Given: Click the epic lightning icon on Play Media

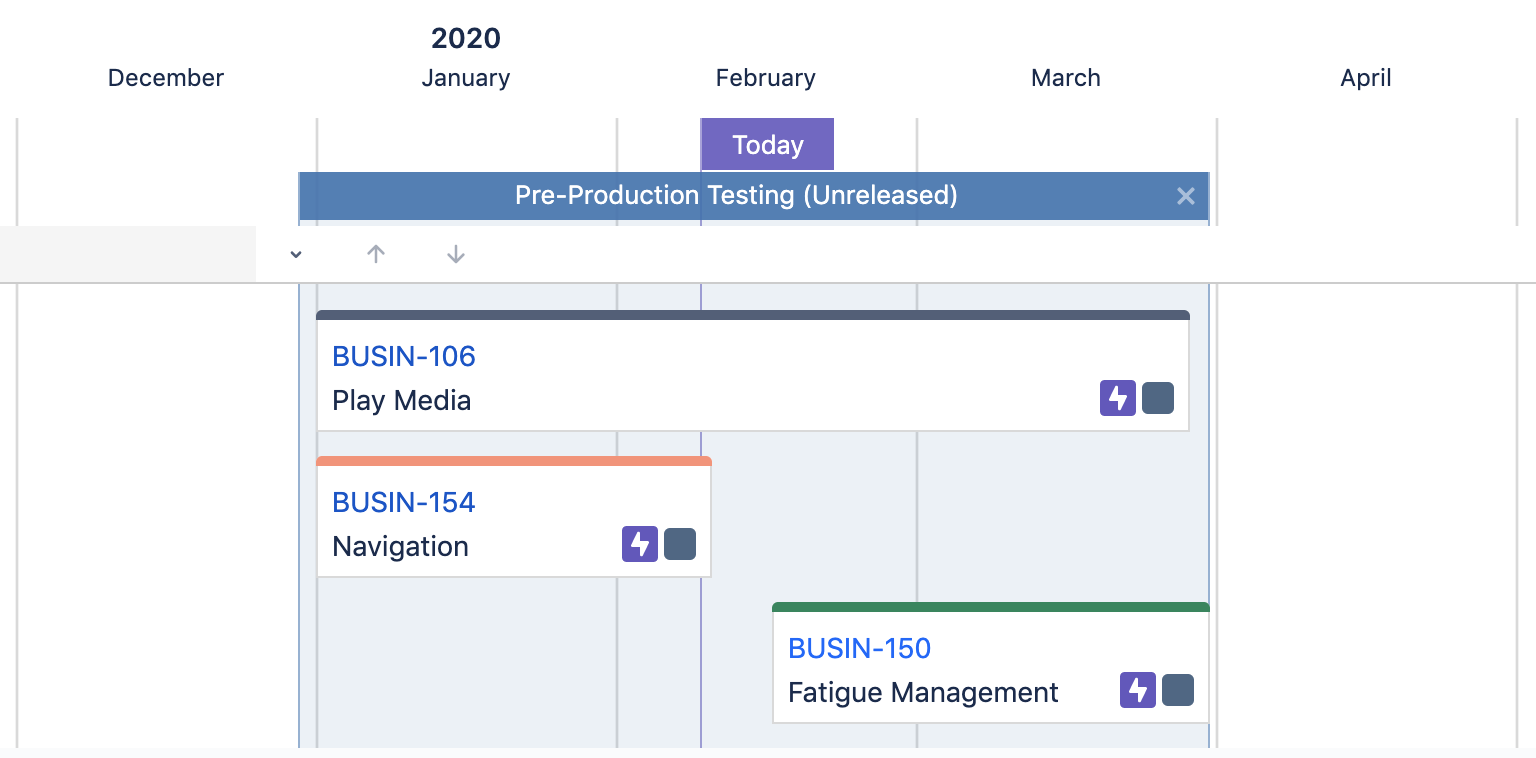Looking at the screenshot, I should coord(1117,398).
